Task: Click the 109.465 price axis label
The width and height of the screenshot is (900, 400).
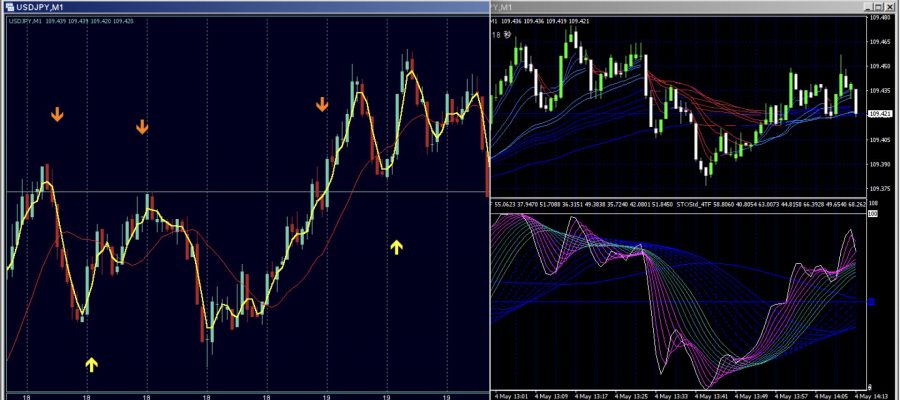Action: pos(880,42)
